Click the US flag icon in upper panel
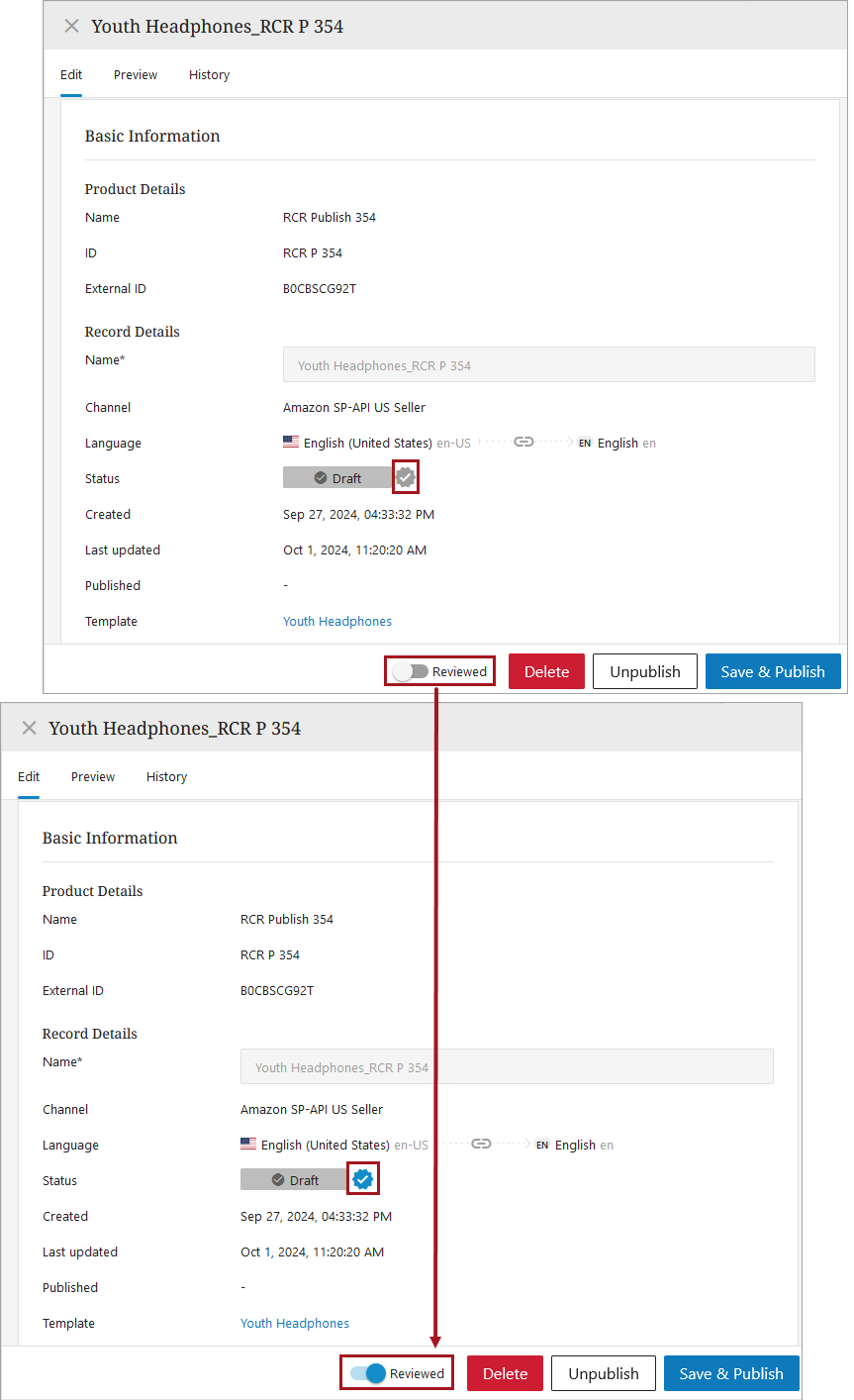This screenshot has height=1400, width=854. [x=291, y=443]
